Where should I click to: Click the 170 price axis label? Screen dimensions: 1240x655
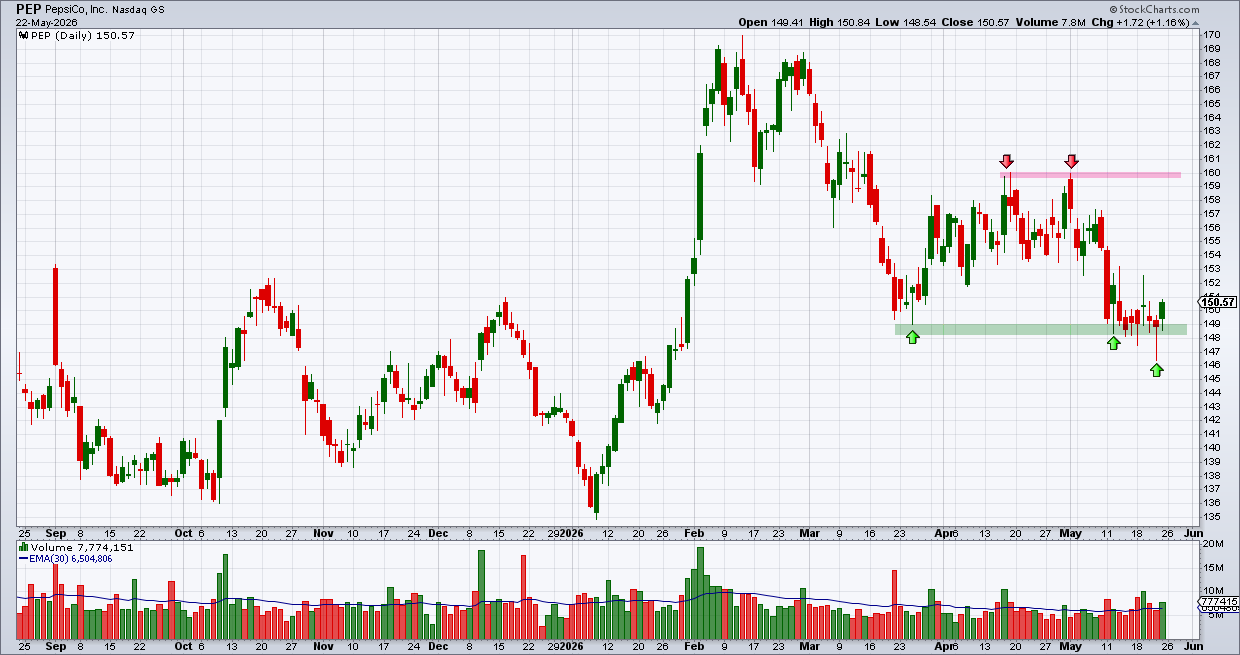pyautogui.click(x=1211, y=34)
